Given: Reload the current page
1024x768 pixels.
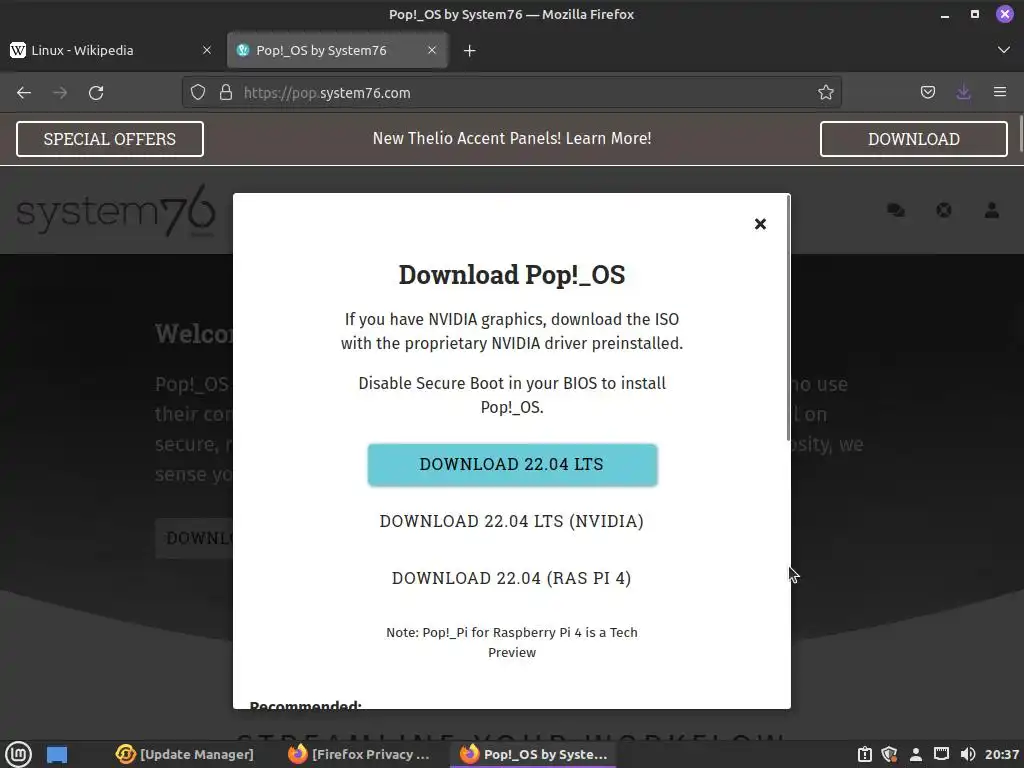Looking at the screenshot, I should (96, 93).
